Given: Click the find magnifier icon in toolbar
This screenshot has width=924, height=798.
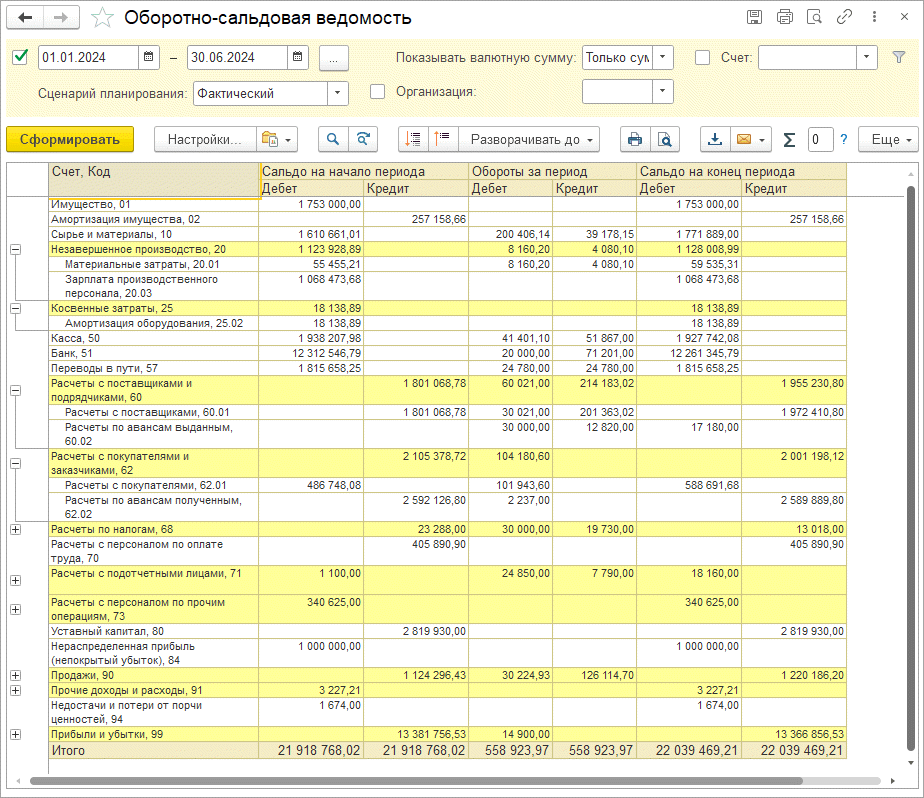Looking at the screenshot, I should (x=333, y=140).
